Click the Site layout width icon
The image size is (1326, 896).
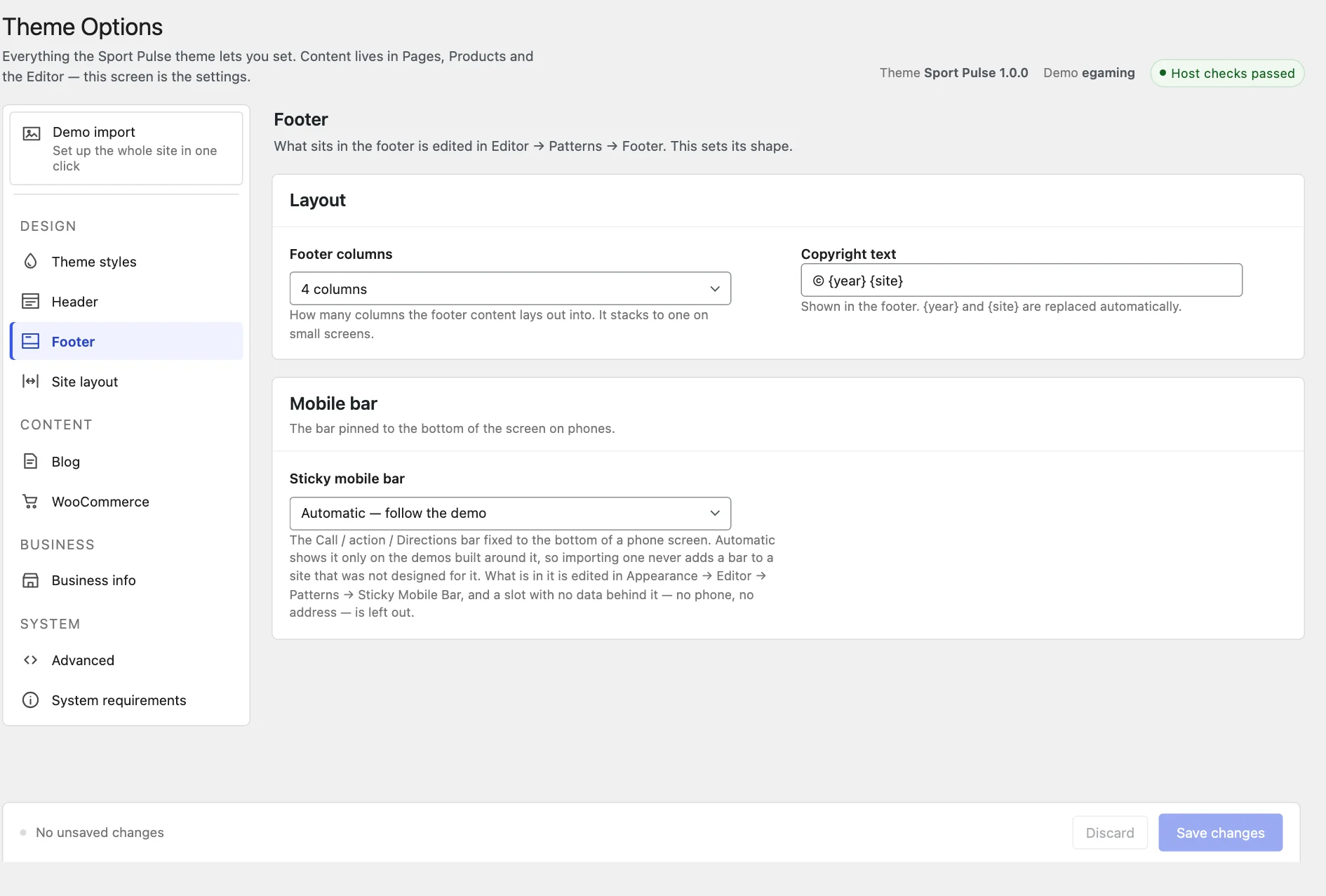pos(30,381)
